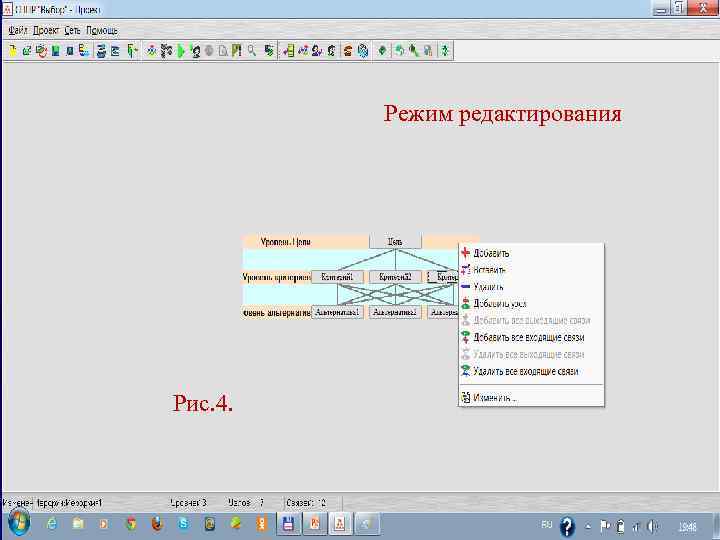Viewport: 720px width, 540px height.
Task: Select the Критерий2 node
Action: click(395, 277)
